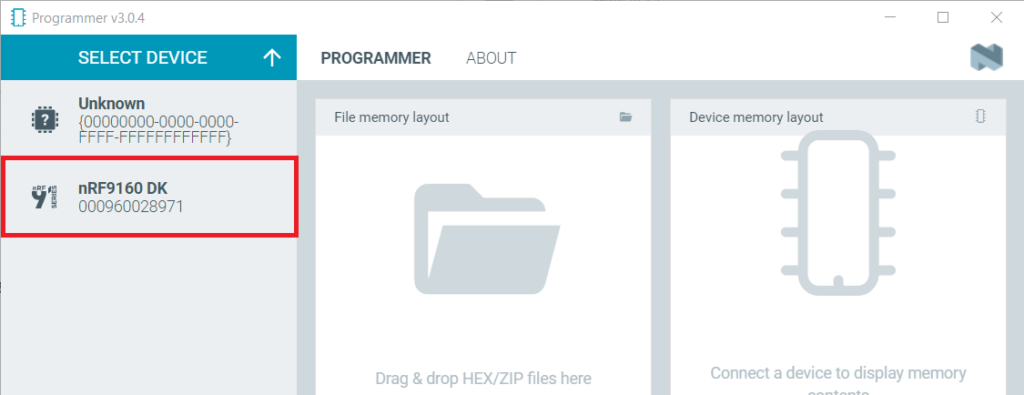
Task: Click the up arrow beside SELECT DEVICE
Action: pos(272,57)
